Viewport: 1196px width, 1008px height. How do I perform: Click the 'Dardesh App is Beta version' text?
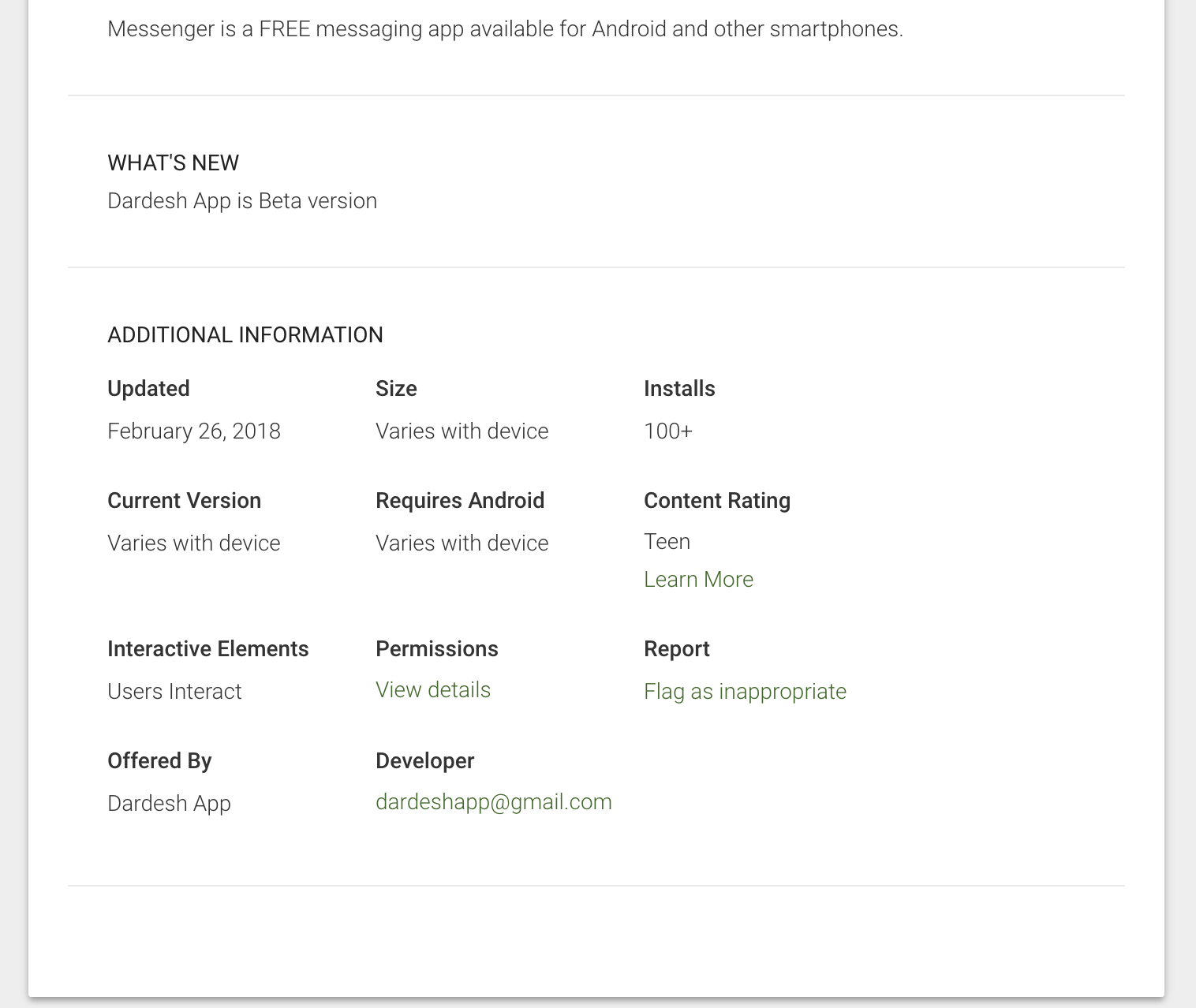pos(242,201)
